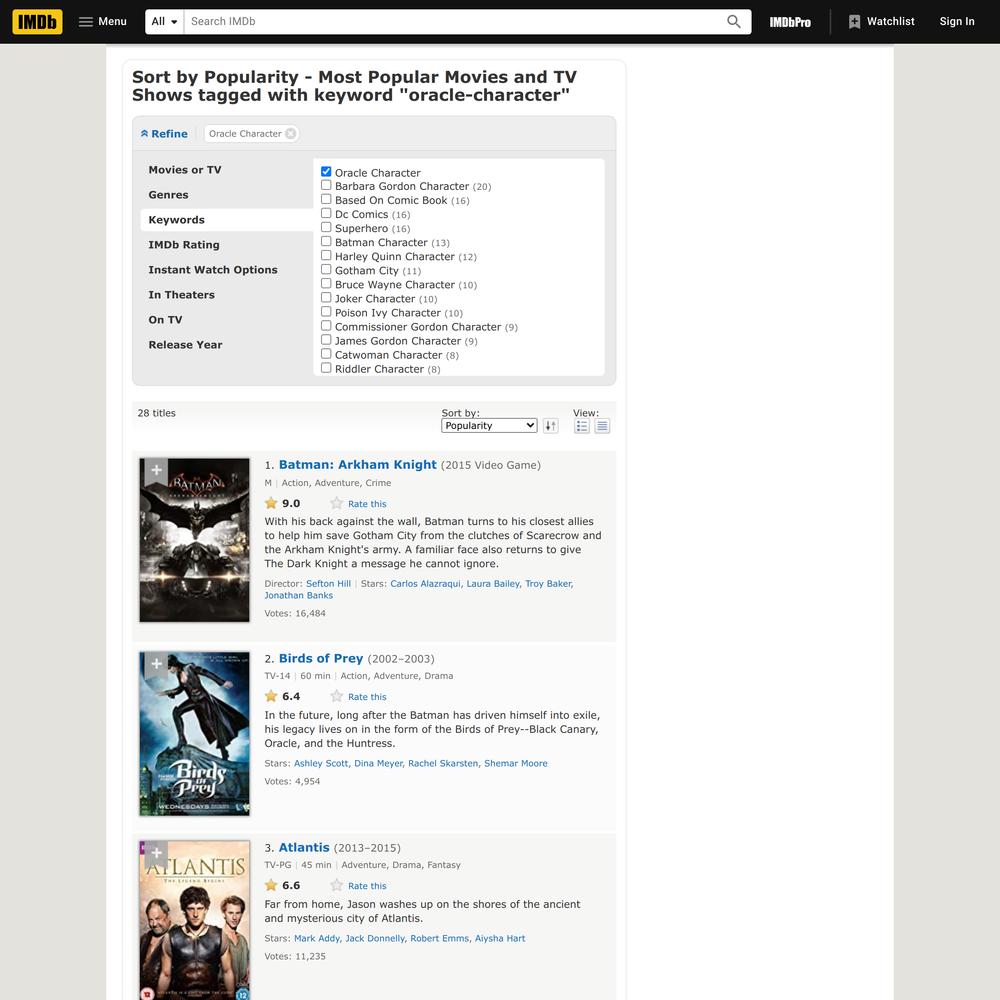Image resolution: width=1000 pixels, height=1000 pixels.
Task: Open Rachel Skarsten's page
Action: (x=444, y=763)
